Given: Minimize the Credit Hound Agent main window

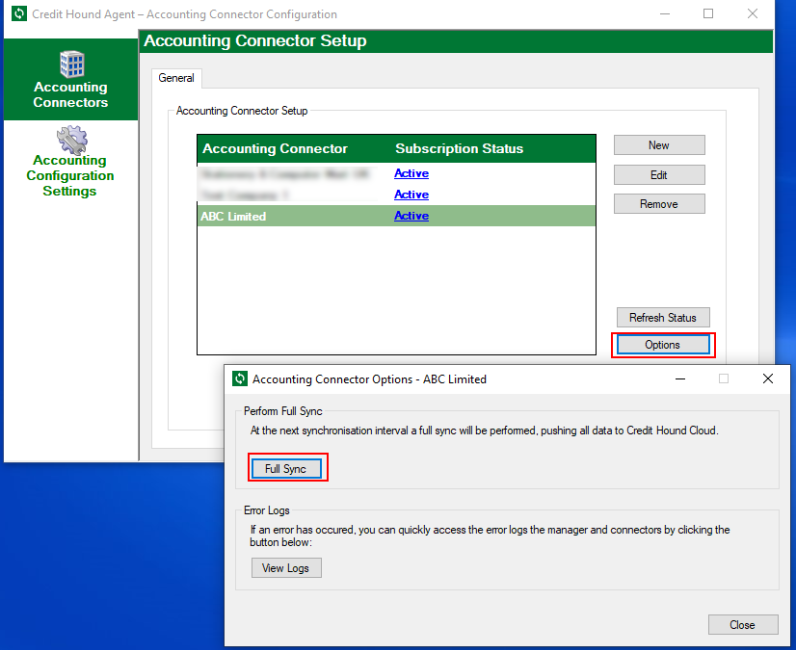Looking at the screenshot, I should pos(665,14).
